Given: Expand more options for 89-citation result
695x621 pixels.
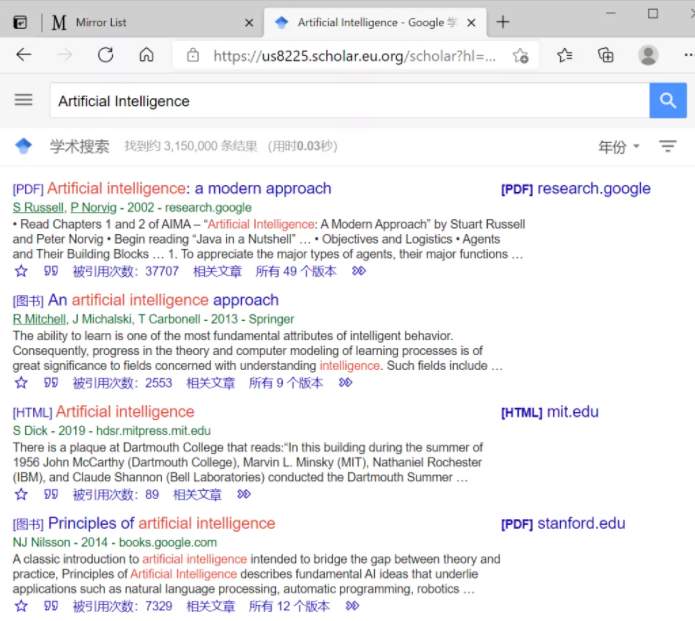Looking at the screenshot, I should point(244,494).
